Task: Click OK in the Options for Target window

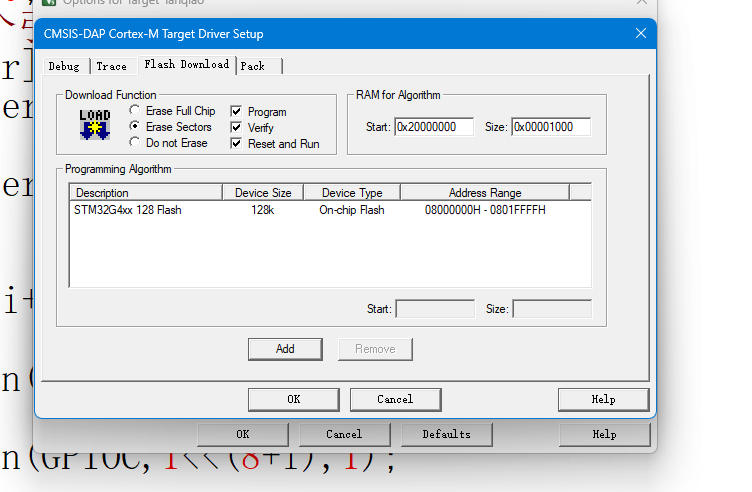Action: click(243, 434)
